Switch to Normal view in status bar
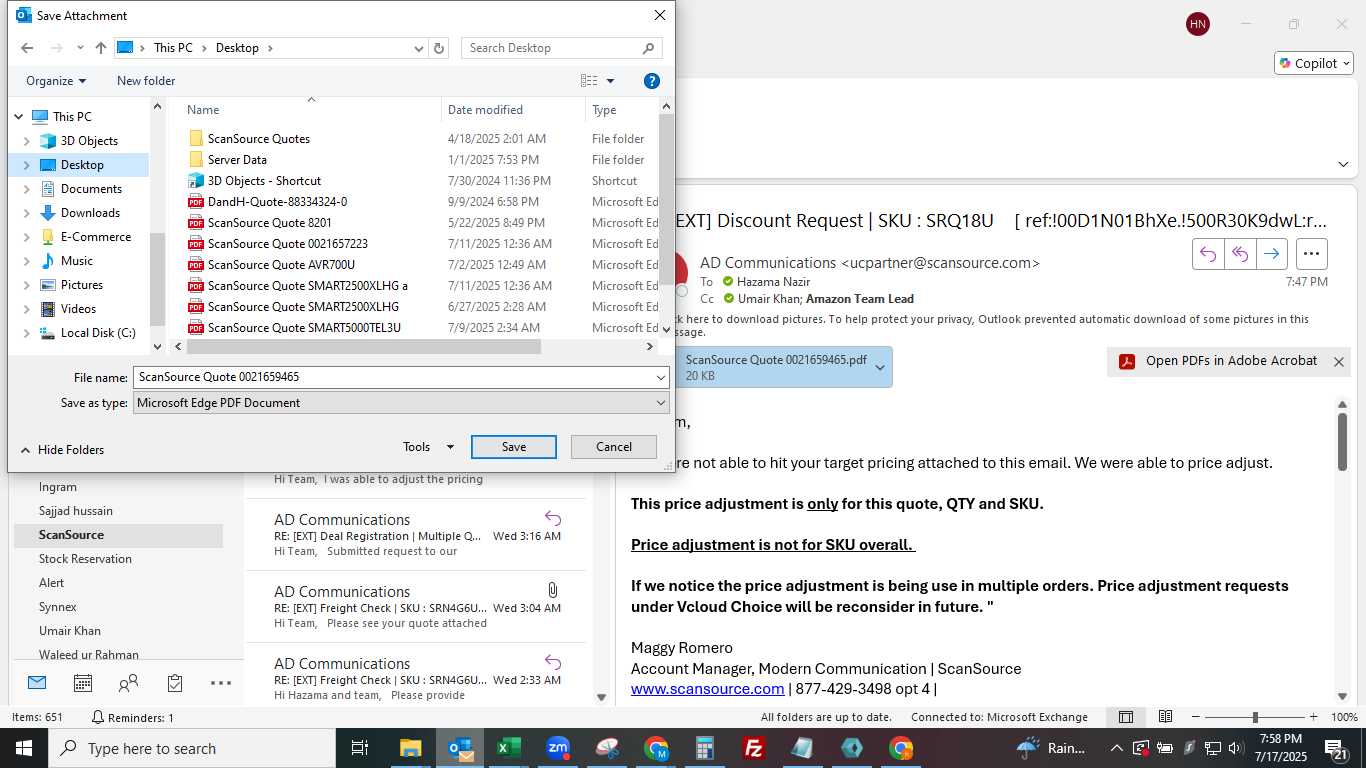Image resolution: width=1366 pixels, height=768 pixels. click(1126, 717)
